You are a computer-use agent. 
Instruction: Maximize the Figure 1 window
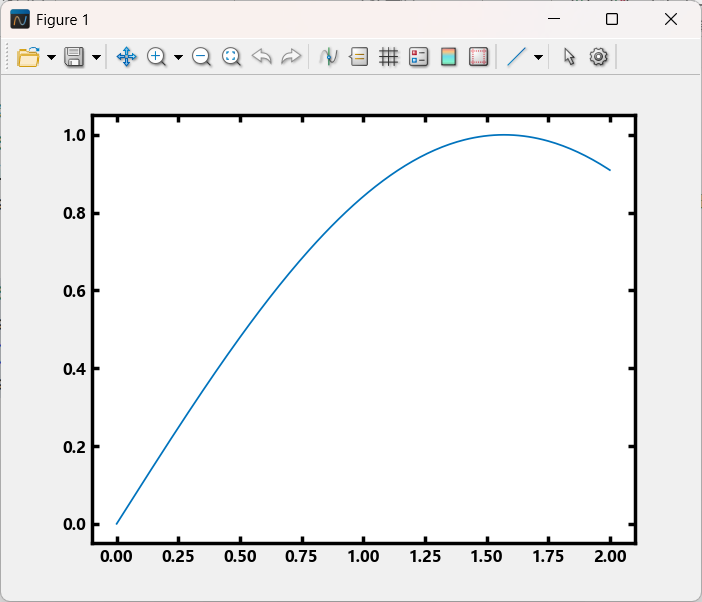(x=612, y=19)
